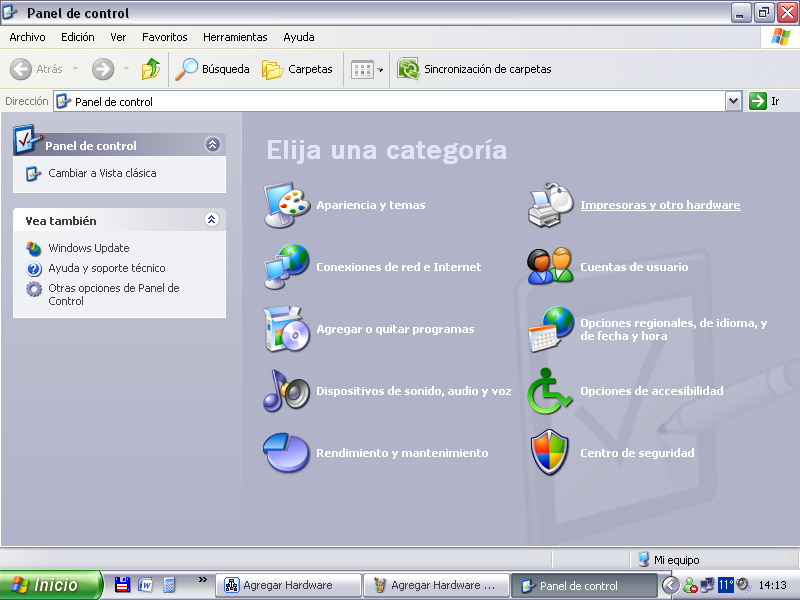Open the Rendimiento y mantenimiento pie chart icon
800x600 pixels.
point(287,453)
